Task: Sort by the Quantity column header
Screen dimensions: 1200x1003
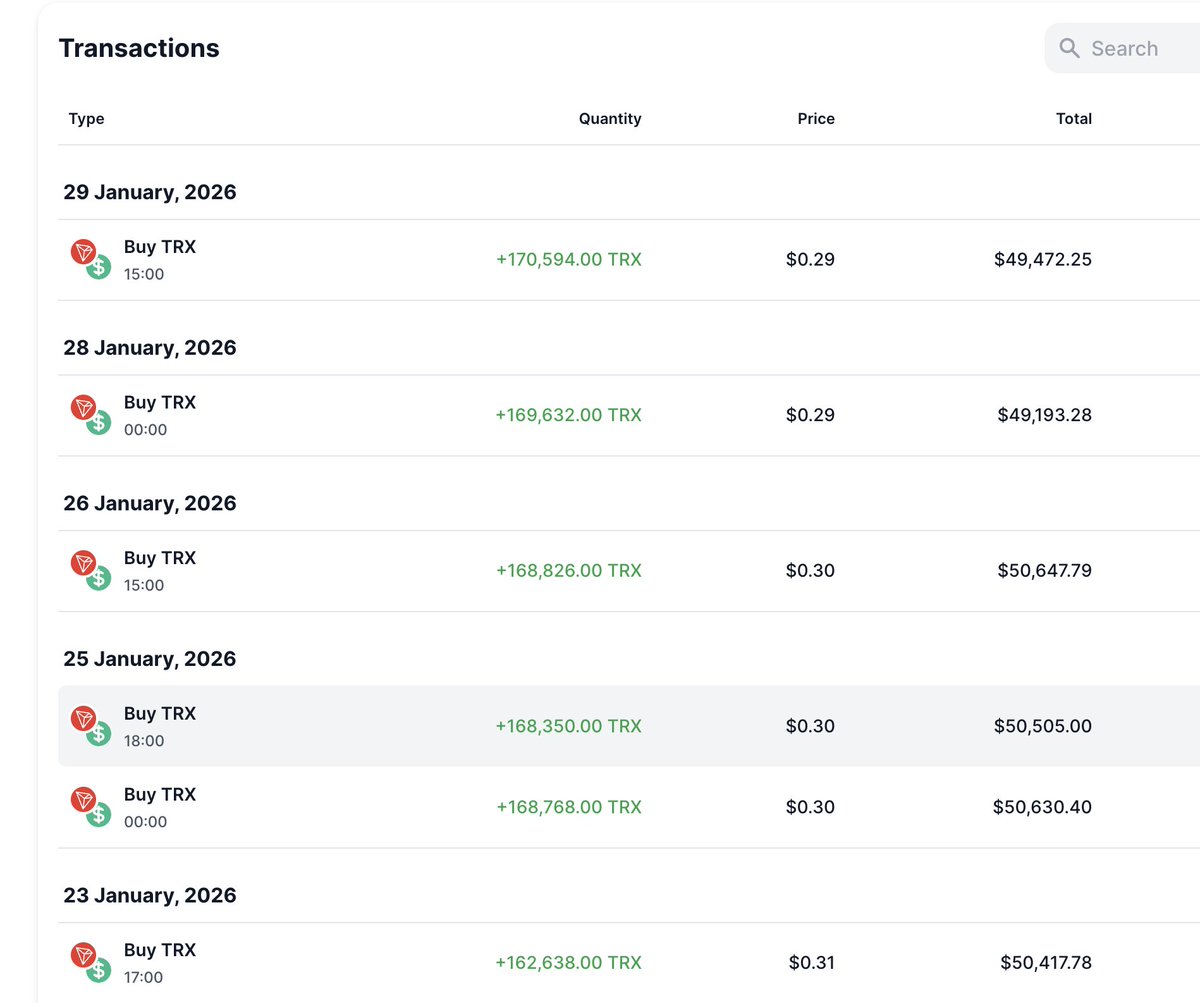Action: pyautogui.click(x=610, y=118)
